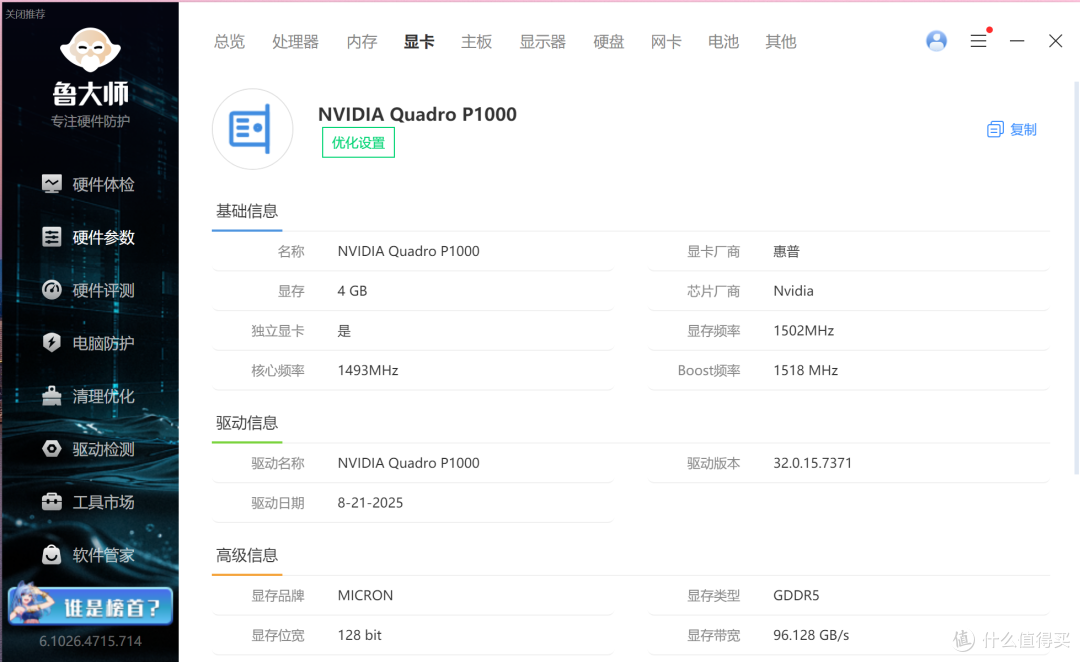Switch to the 电池 tab
Screen dimensions: 1080x662
click(723, 42)
